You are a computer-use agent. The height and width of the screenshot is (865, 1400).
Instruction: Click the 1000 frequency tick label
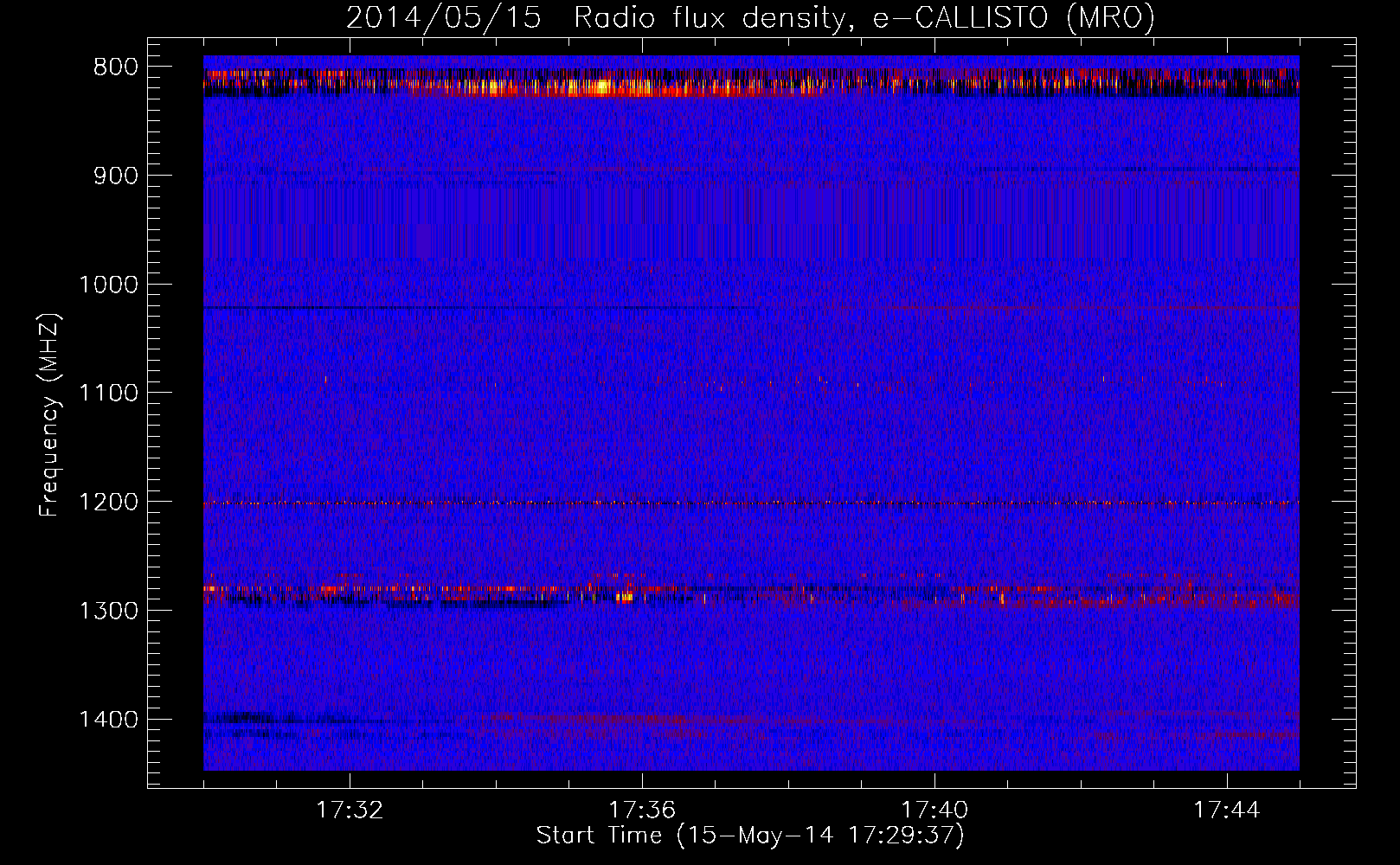(108, 285)
